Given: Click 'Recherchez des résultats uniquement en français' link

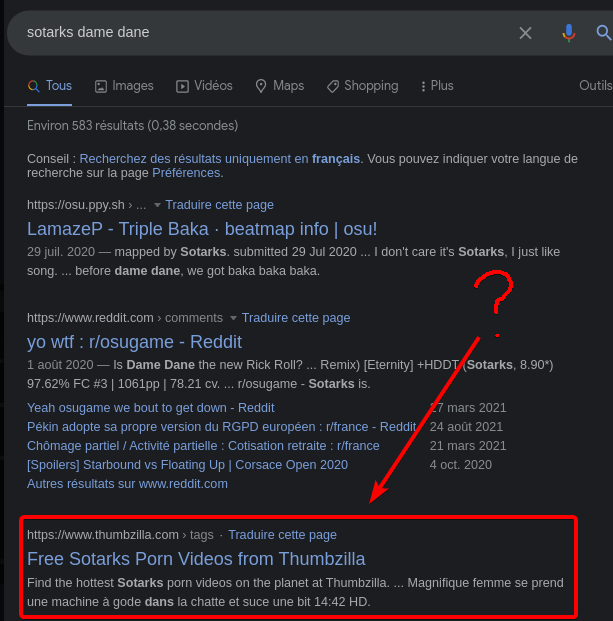Looking at the screenshot, I should point(220,159).
